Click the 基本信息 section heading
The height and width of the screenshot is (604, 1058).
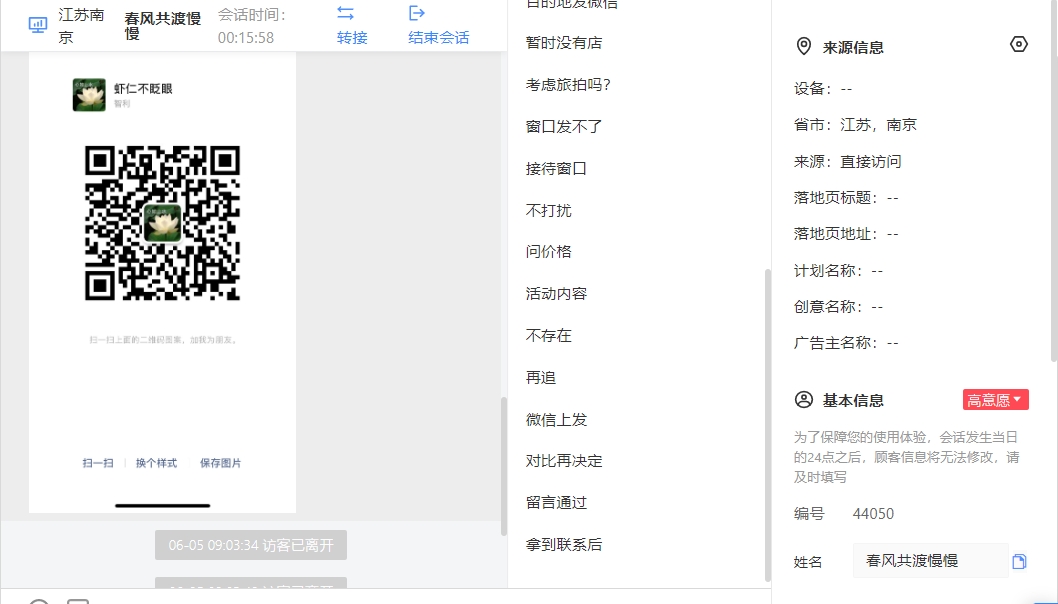point(853,400)
